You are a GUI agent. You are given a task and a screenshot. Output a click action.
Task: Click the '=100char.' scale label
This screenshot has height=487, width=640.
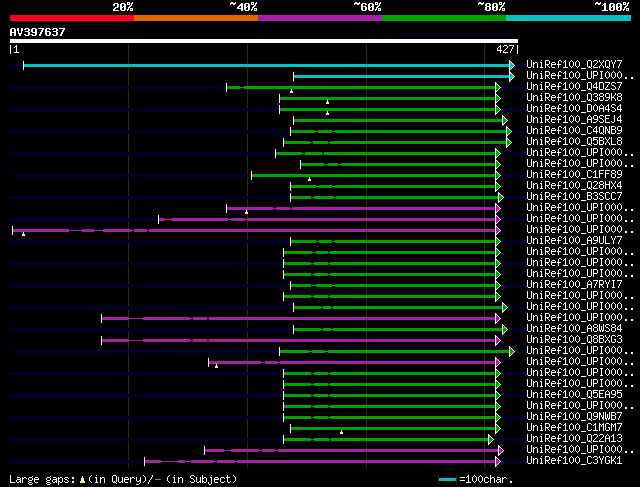486,479
